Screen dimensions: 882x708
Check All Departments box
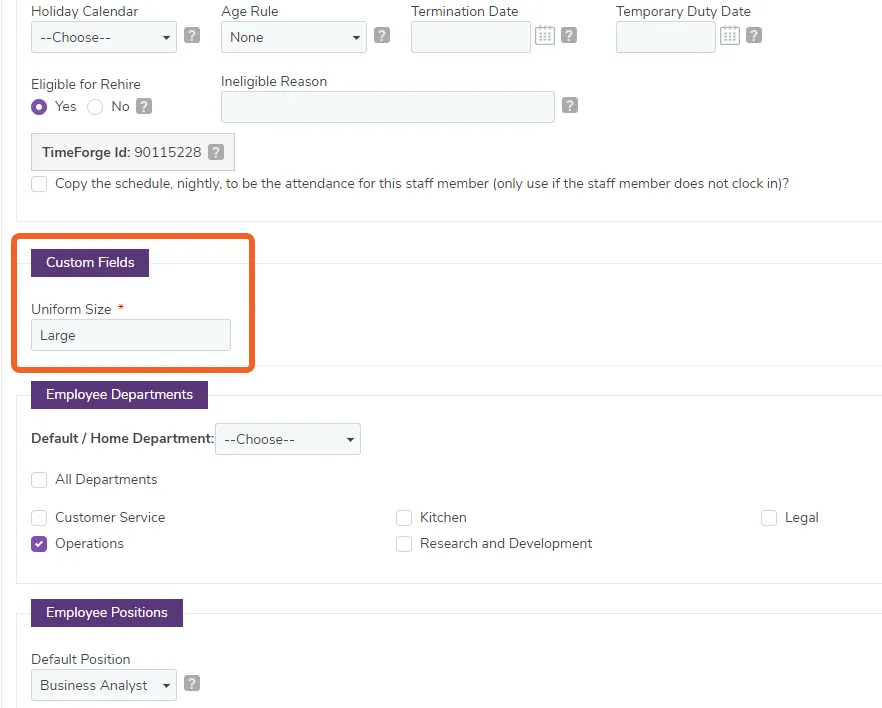point(39,480)
